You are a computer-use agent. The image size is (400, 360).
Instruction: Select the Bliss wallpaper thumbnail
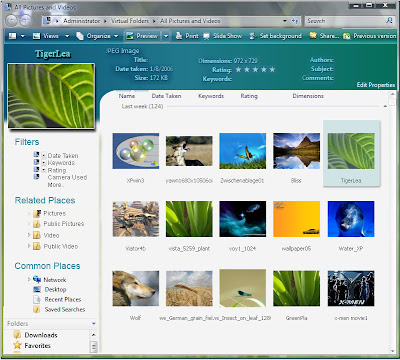[296, 151]
